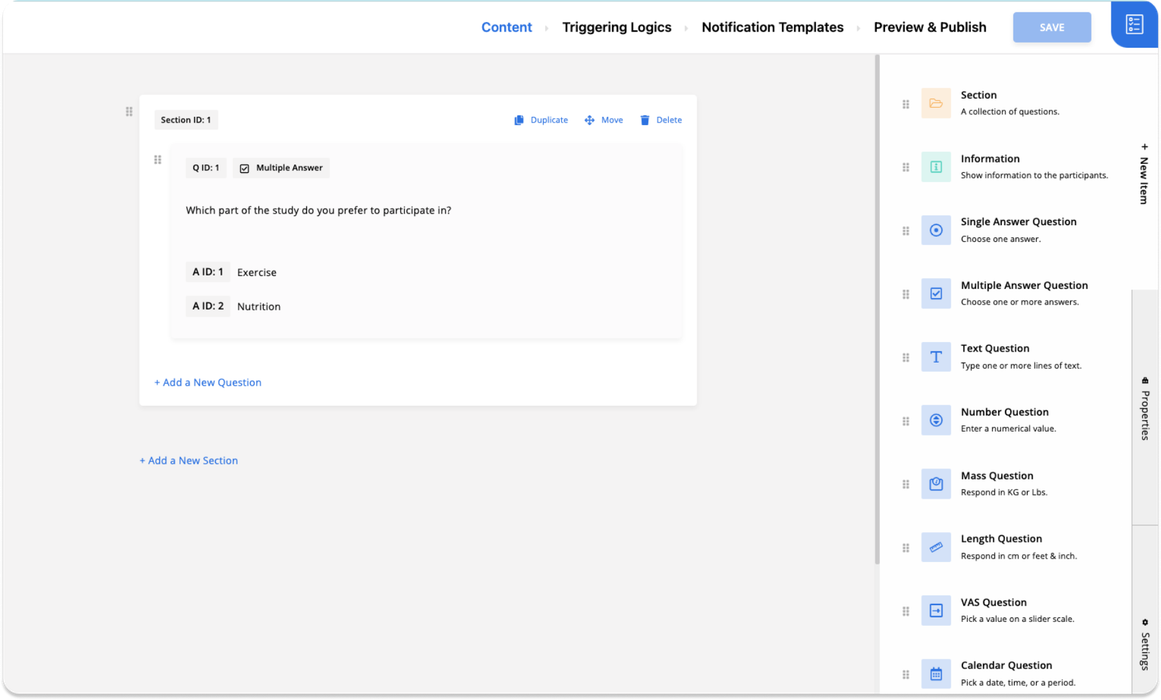Expand the Properties side panel
Viewport: 1161px width, 700px height.
(1145, 408)
